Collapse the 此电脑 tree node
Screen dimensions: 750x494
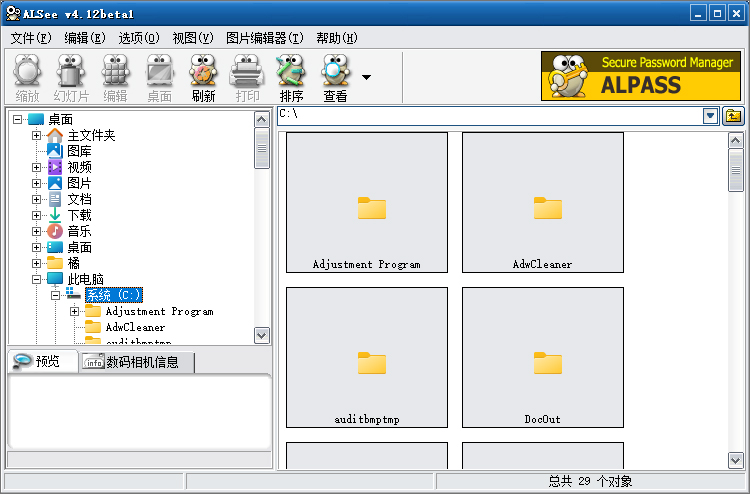pos(36,279)
